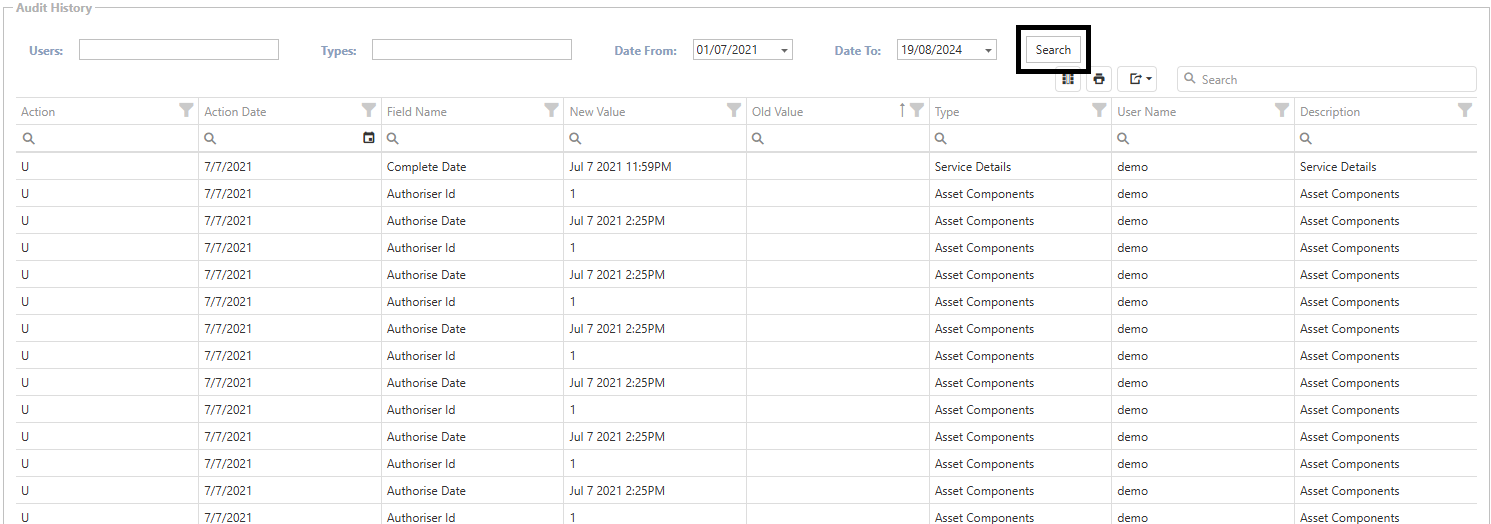Image resolution: width=1491 pixels, height=524 pixels.
Task: Open filter for New Value column
Action: [x=734, y=111]
